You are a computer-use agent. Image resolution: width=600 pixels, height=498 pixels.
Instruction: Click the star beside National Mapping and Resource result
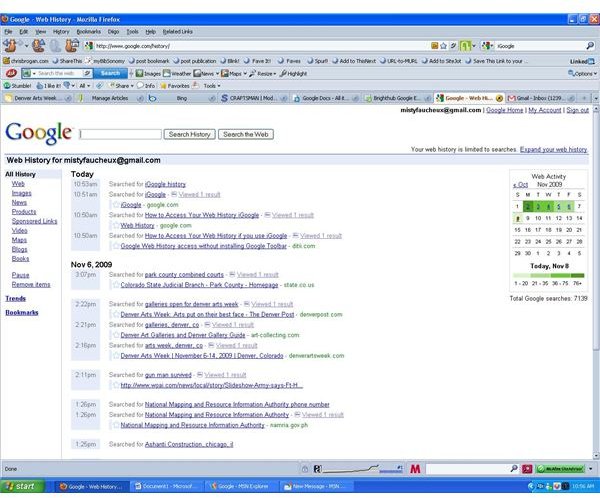pos(116,425)
